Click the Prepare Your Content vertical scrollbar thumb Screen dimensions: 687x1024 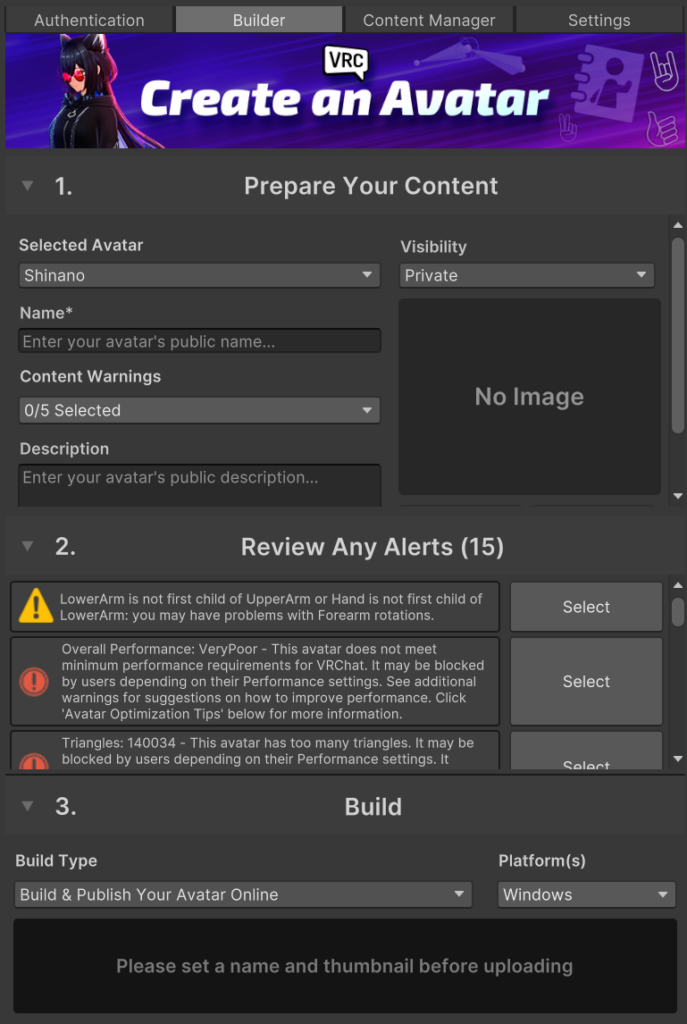(x=678, y=335)
